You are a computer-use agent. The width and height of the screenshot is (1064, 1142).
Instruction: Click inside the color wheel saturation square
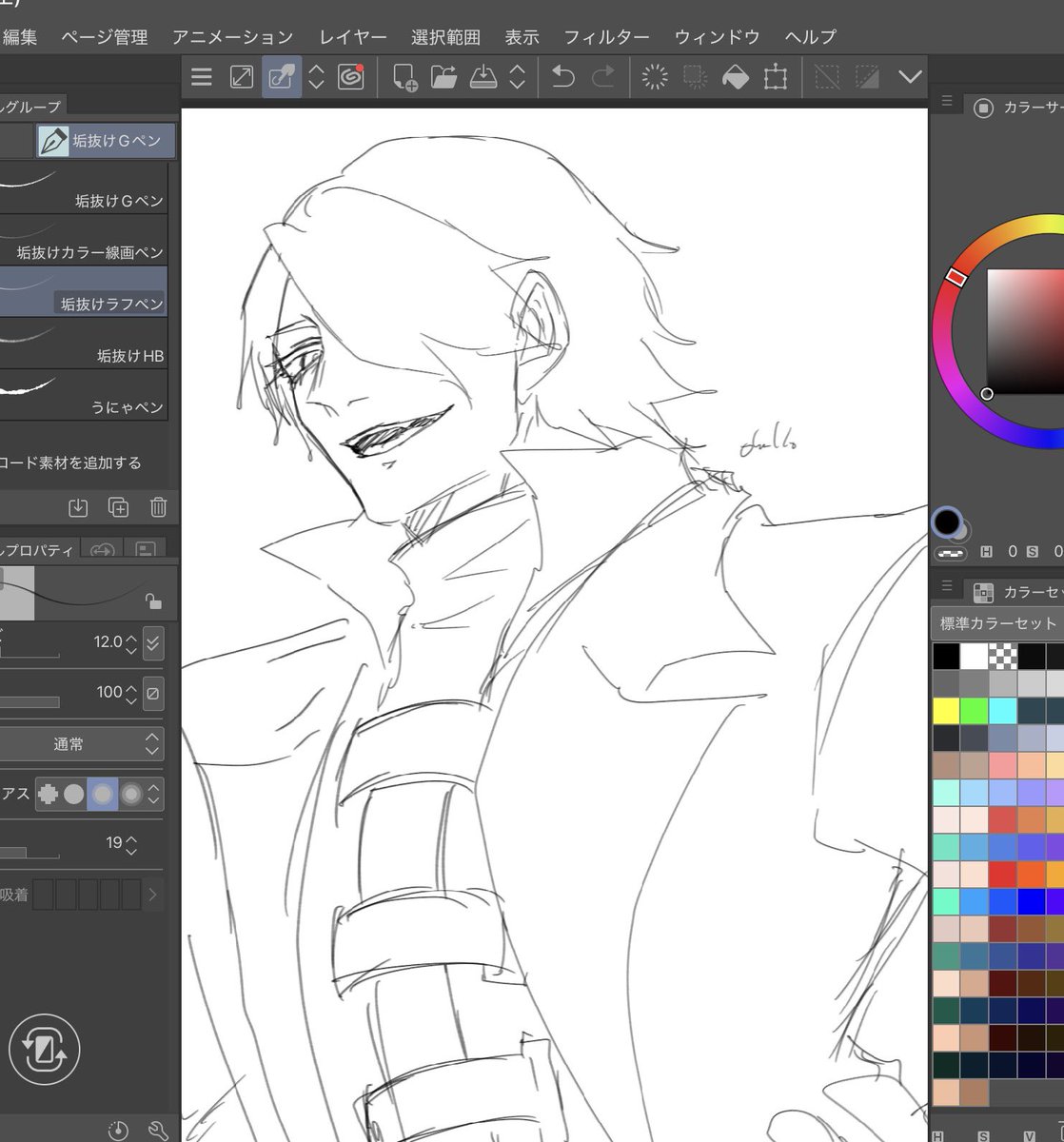[x=1024, y=330]
